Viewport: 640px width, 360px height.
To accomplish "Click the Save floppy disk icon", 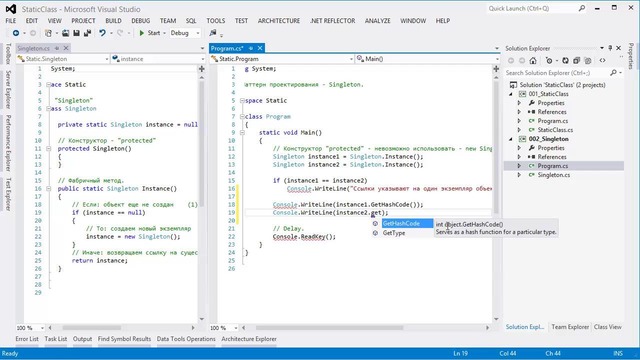I will pos(76,33).
